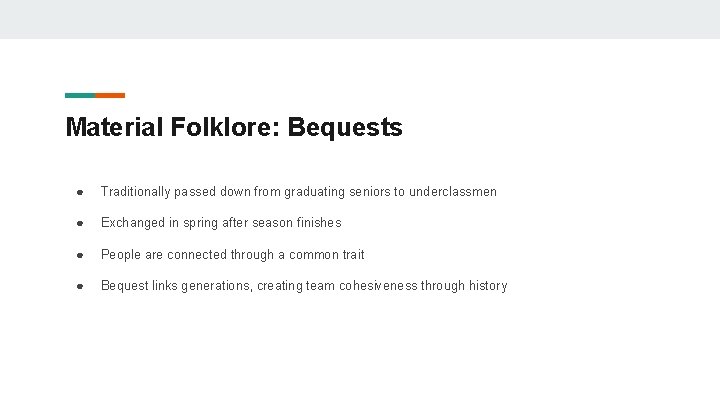Click the teal accent bar above title
Viewport: 720px width, 405px height.
(80, 95)
